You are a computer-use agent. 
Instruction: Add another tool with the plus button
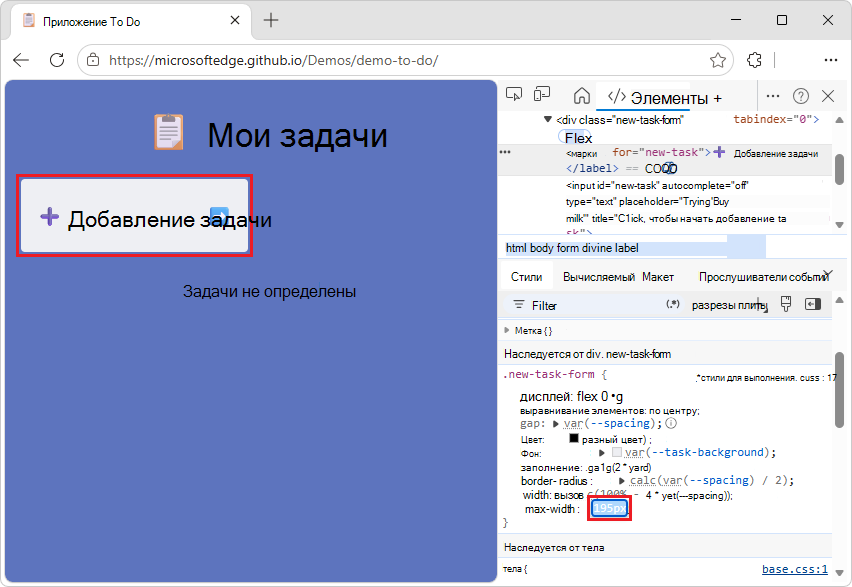[718, 98]
